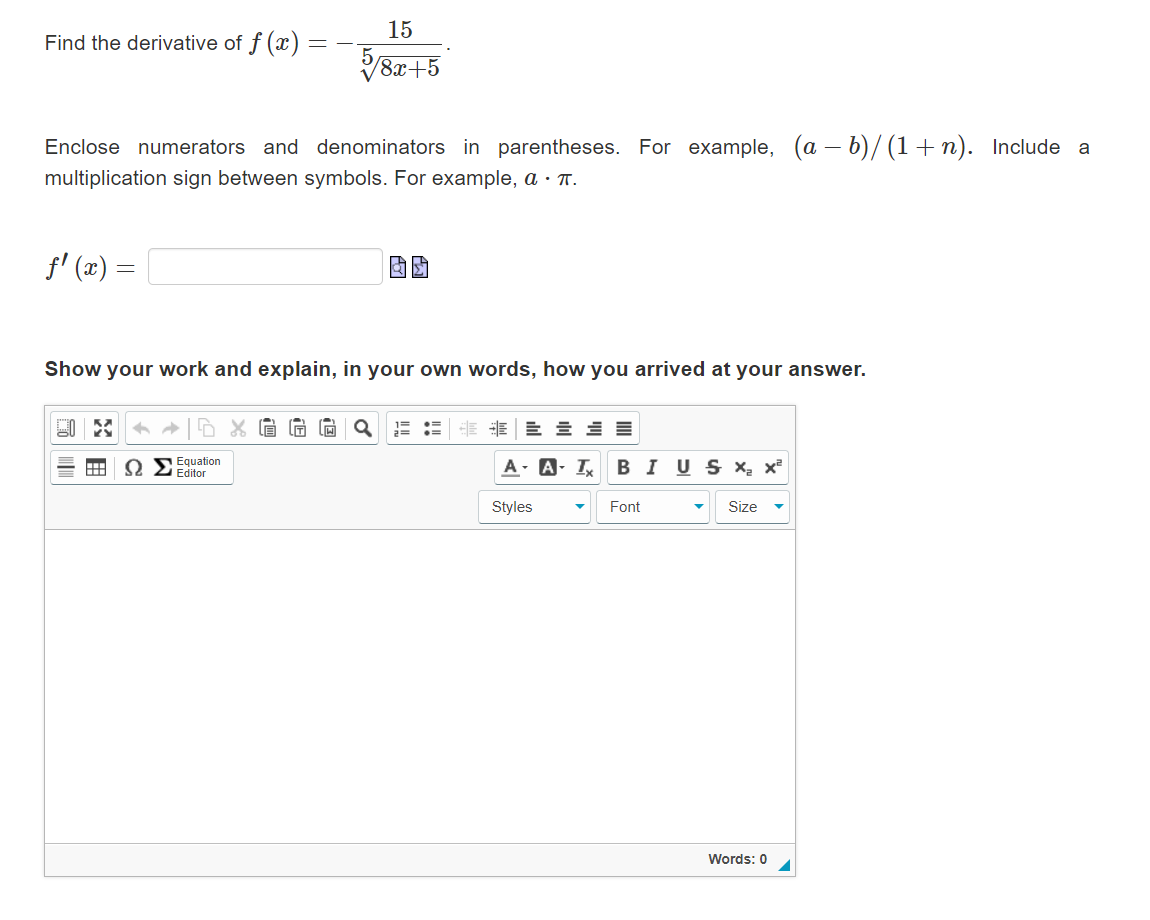Viewport: 1150px width, 920px height.
Task: Apply a numbered list
Action: pyautogui.click(x=402, y=428)
